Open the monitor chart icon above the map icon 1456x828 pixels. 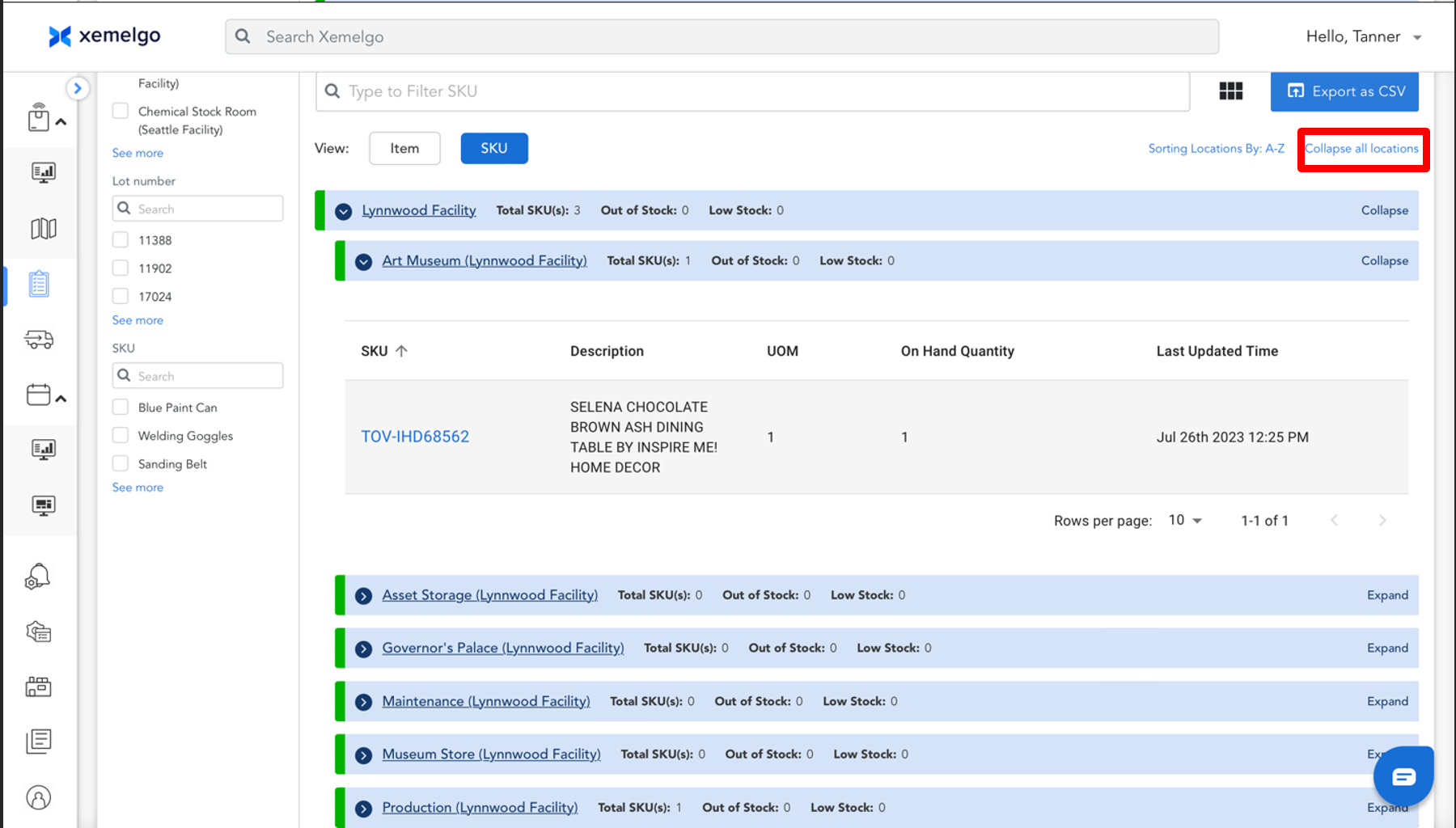44,172
